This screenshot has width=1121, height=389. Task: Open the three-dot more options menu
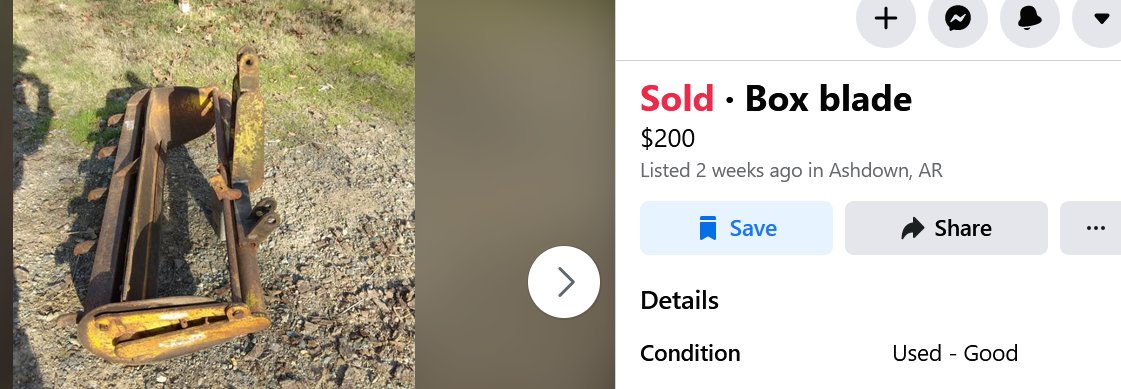tap(1094, 228)
